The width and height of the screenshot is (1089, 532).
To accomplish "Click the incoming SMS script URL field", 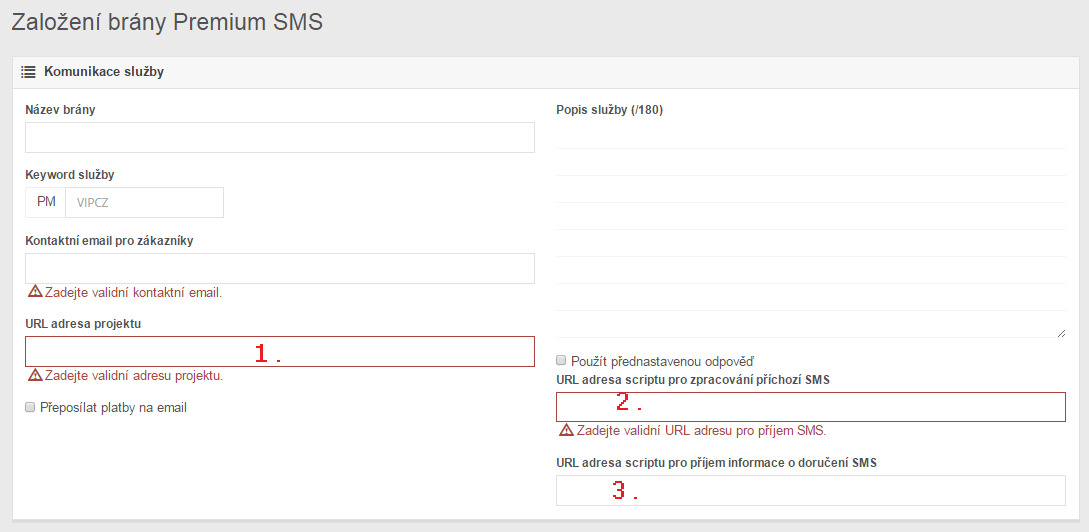I will 810,407.
